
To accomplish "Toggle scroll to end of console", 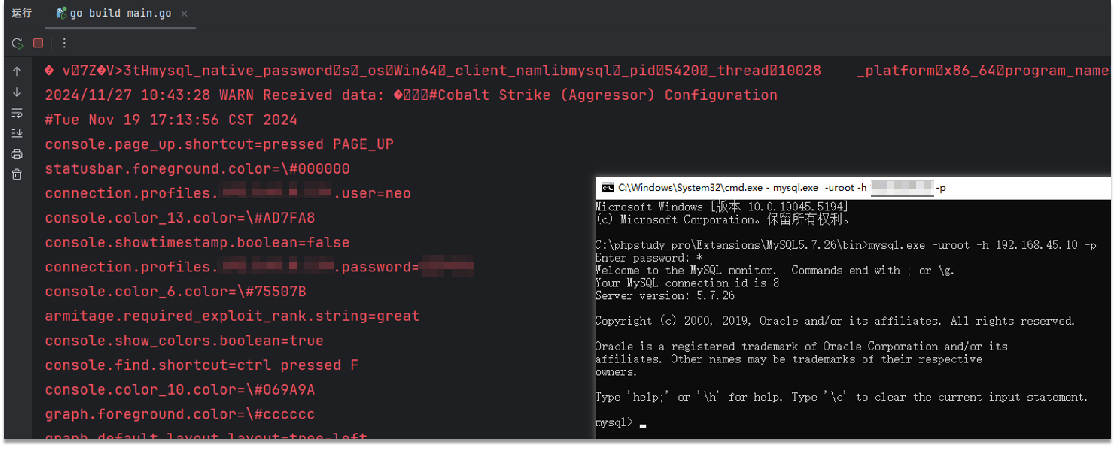I will (17, 133).
